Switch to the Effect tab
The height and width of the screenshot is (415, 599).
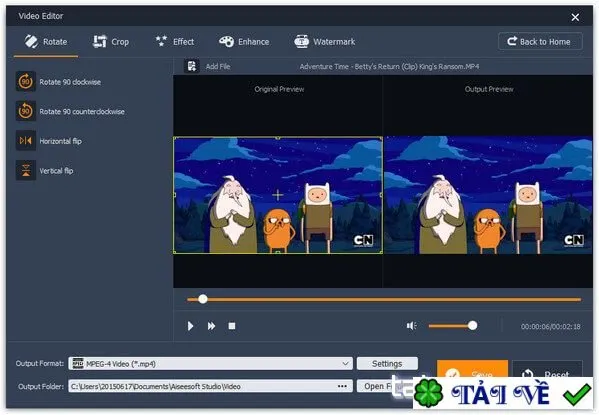point(175,42)
